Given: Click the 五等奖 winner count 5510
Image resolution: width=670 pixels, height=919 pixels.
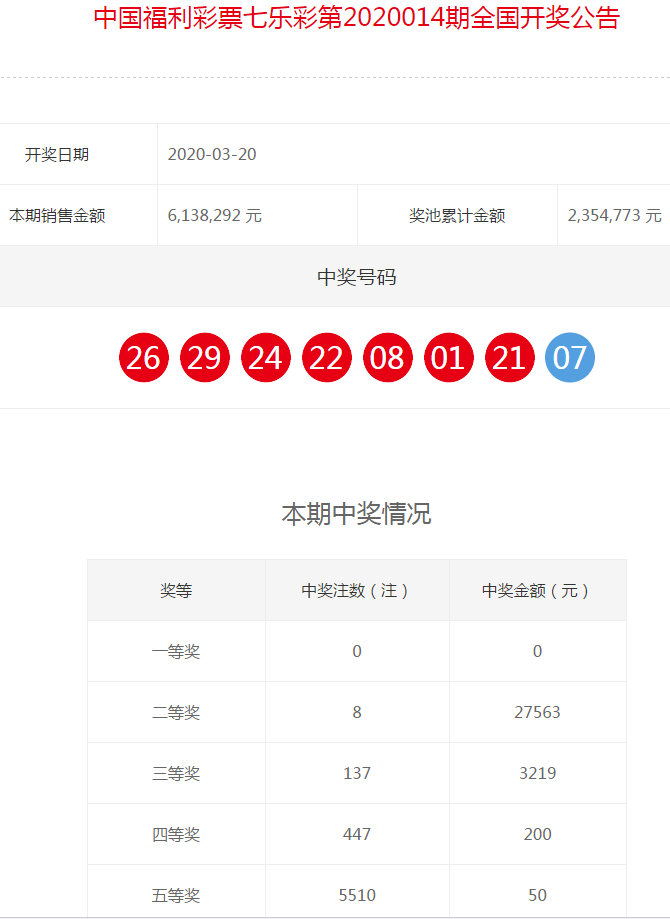Looking at the screenshot, I should 356,895.
